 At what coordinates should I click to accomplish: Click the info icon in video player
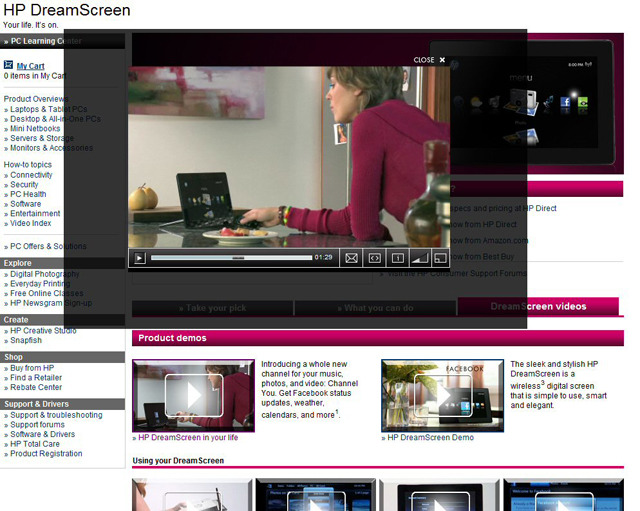point(398,258)
